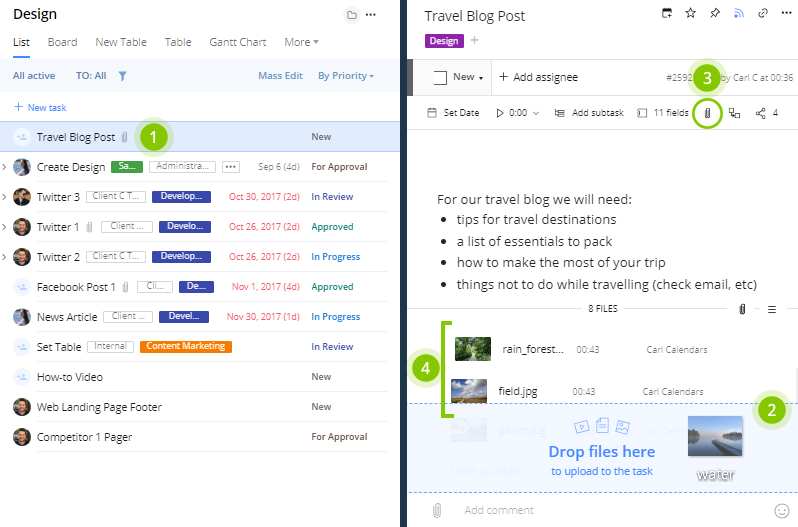Open Competitor 1 Pager task
798x527 pixels.
84,437
